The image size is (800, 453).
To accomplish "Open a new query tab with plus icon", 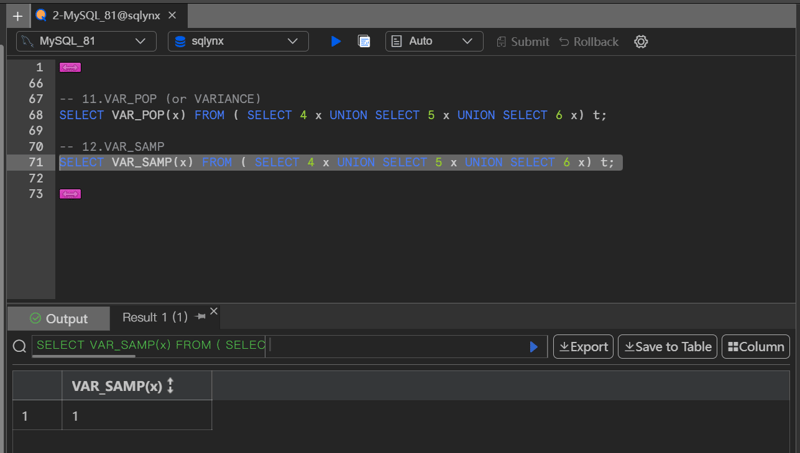I will point(17,16).
